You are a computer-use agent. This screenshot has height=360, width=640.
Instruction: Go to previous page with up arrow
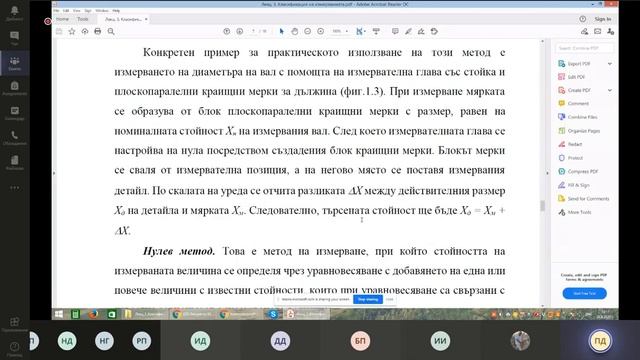click(x=227, y=31)
